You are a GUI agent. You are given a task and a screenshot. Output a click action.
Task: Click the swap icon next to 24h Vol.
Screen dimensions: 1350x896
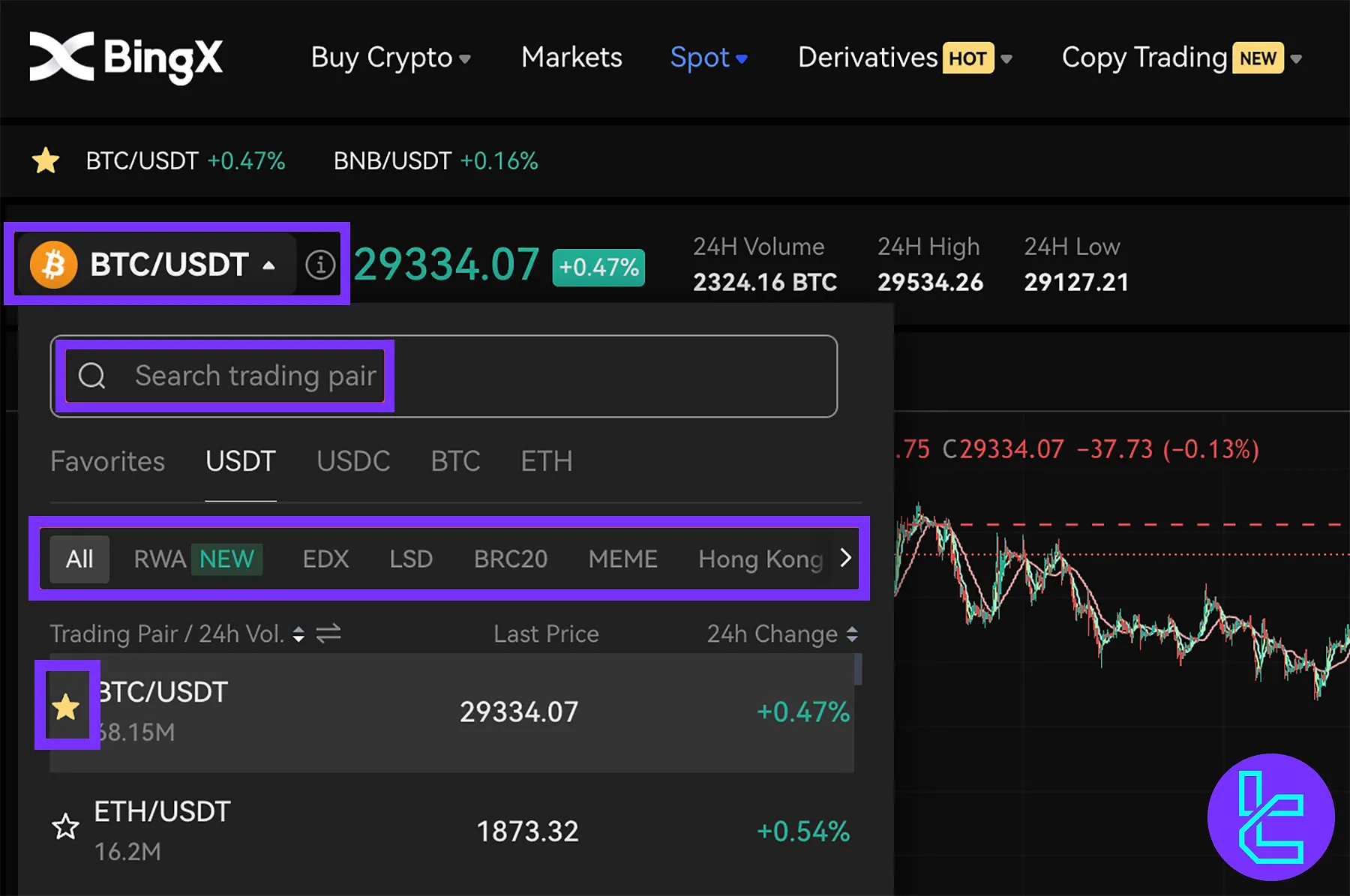[328, 634]
